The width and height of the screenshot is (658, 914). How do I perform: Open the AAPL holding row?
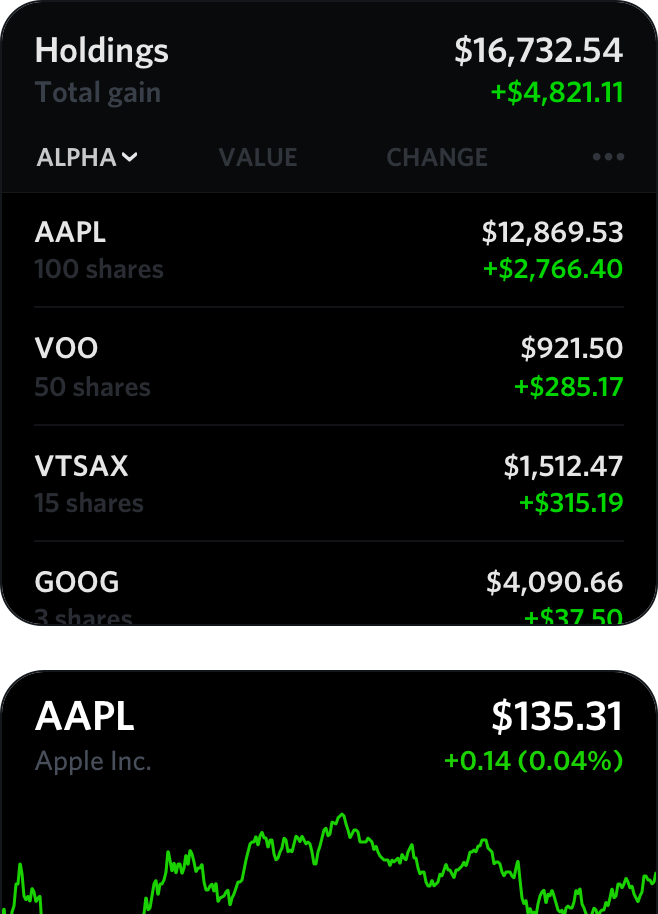pos(329,250)
